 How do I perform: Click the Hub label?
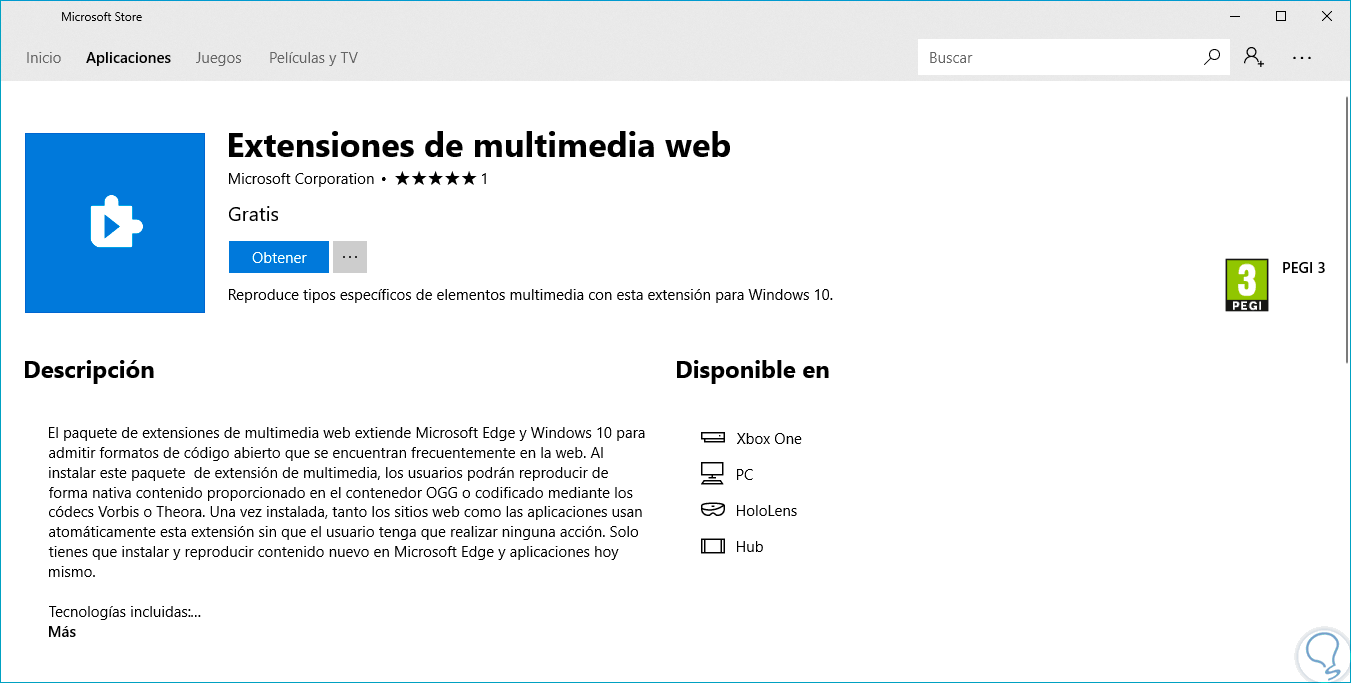pyautogui.click(x=749, y=547)
